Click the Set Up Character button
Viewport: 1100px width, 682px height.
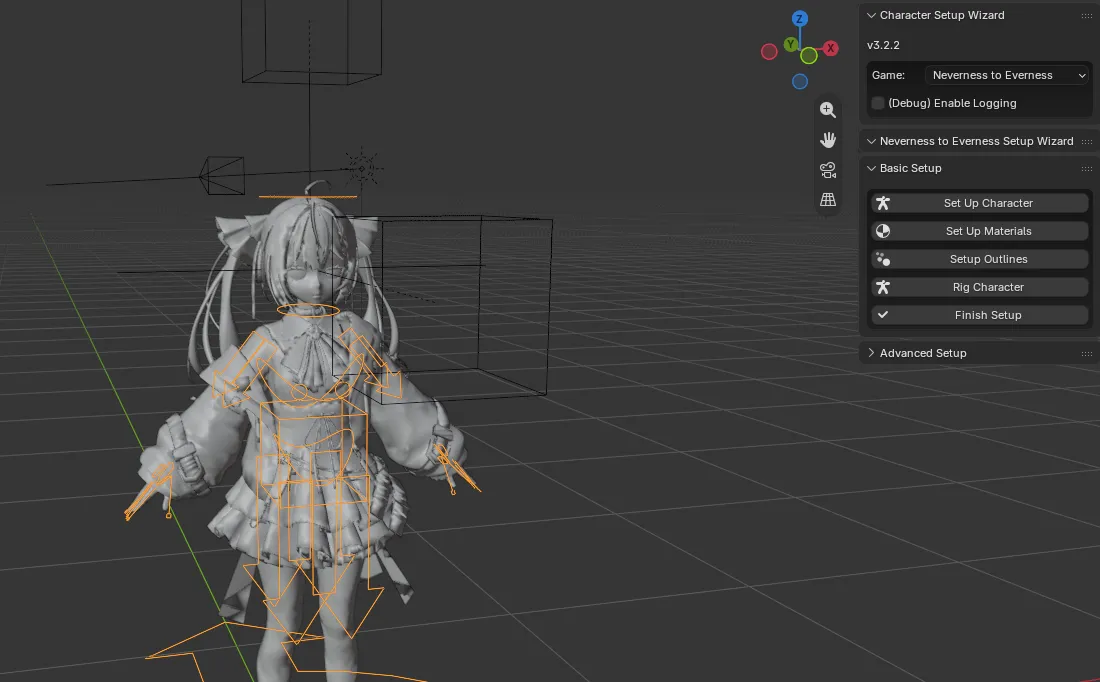click(980, 203)
